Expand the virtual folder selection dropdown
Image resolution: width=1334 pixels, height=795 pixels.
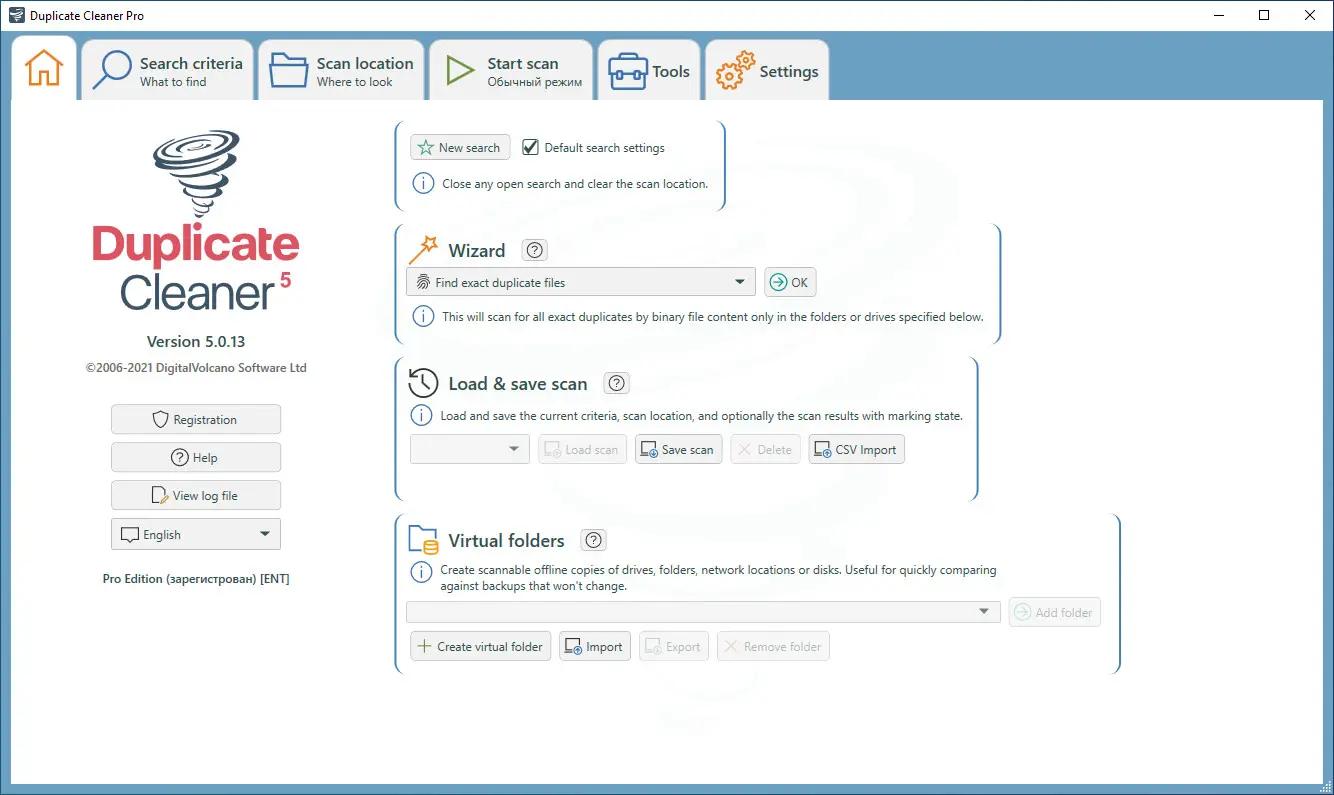pyautogui.click(x=703, y=612)
